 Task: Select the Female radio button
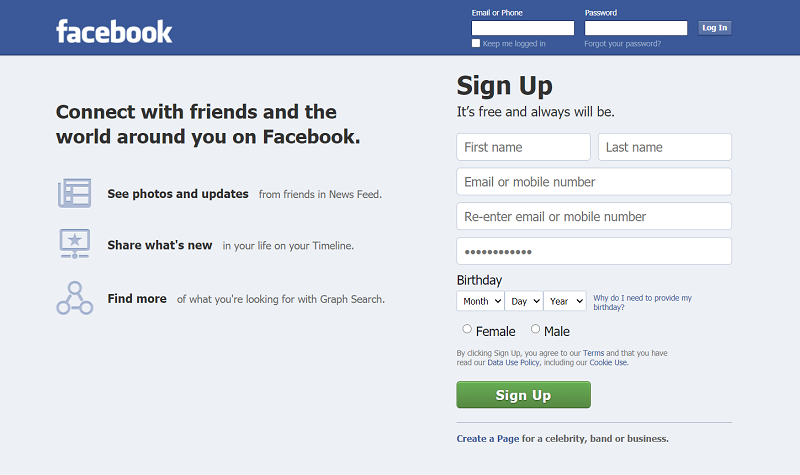click(467, 329)
